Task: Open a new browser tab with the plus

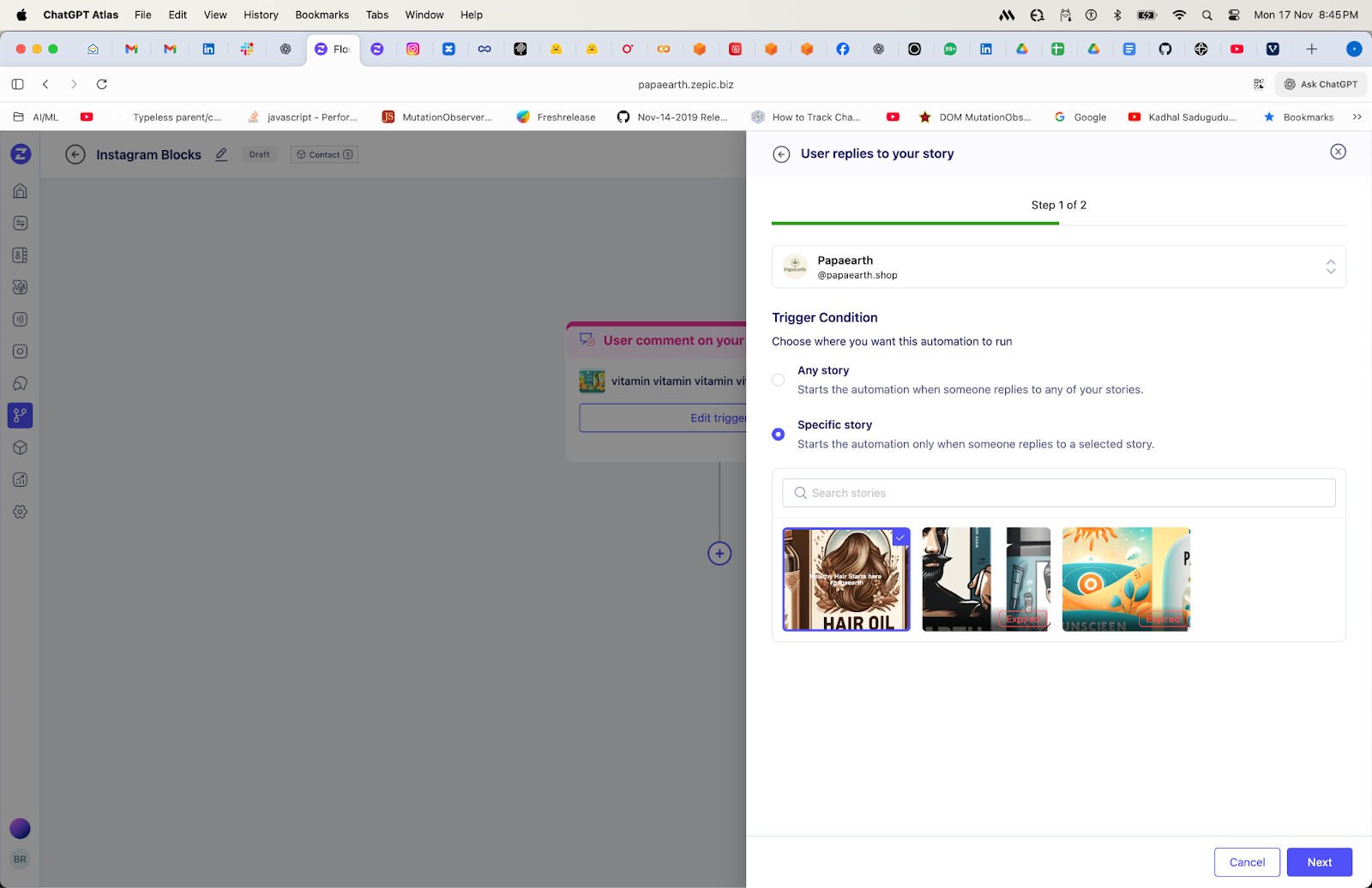Action: (x=1311, y=49)
